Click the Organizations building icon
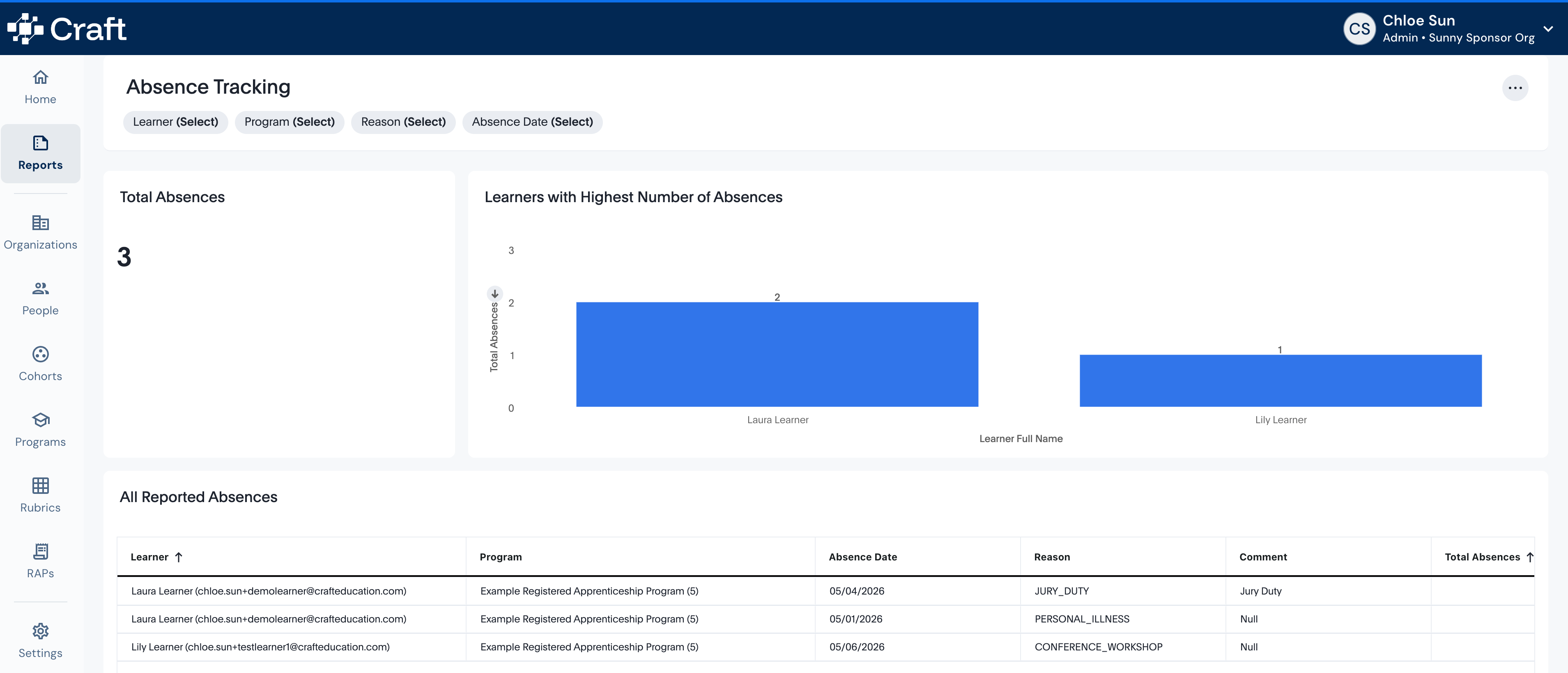 click(x=40, y=223)
